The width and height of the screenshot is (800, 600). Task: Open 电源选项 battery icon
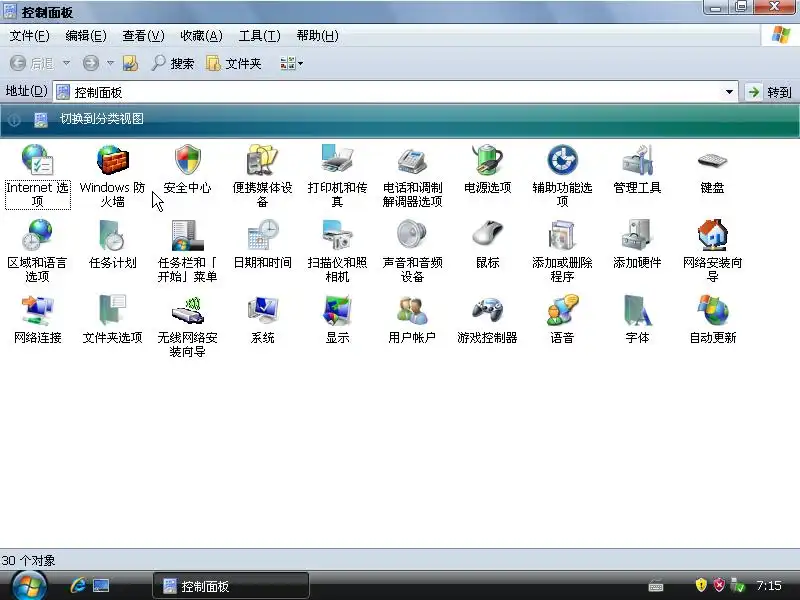(487, 159)
